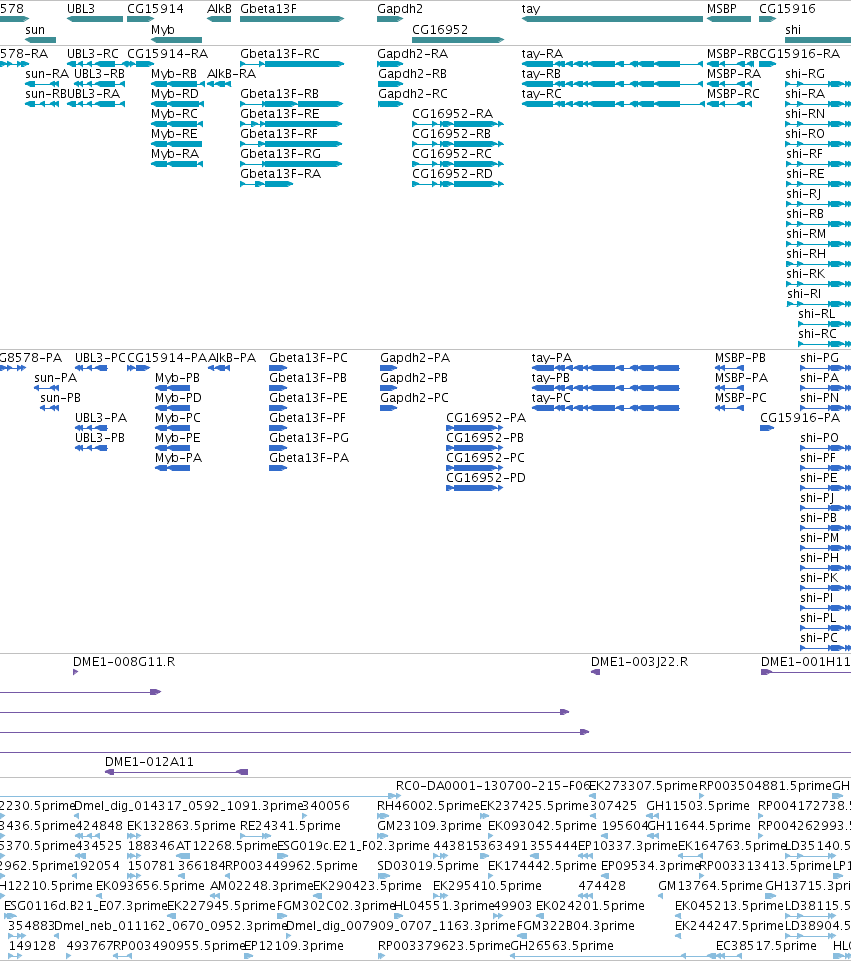Screen dimensions: 851x961
Task: Click the CG15914 gene label
Action: pyautogui.click(x=155, y=9)
